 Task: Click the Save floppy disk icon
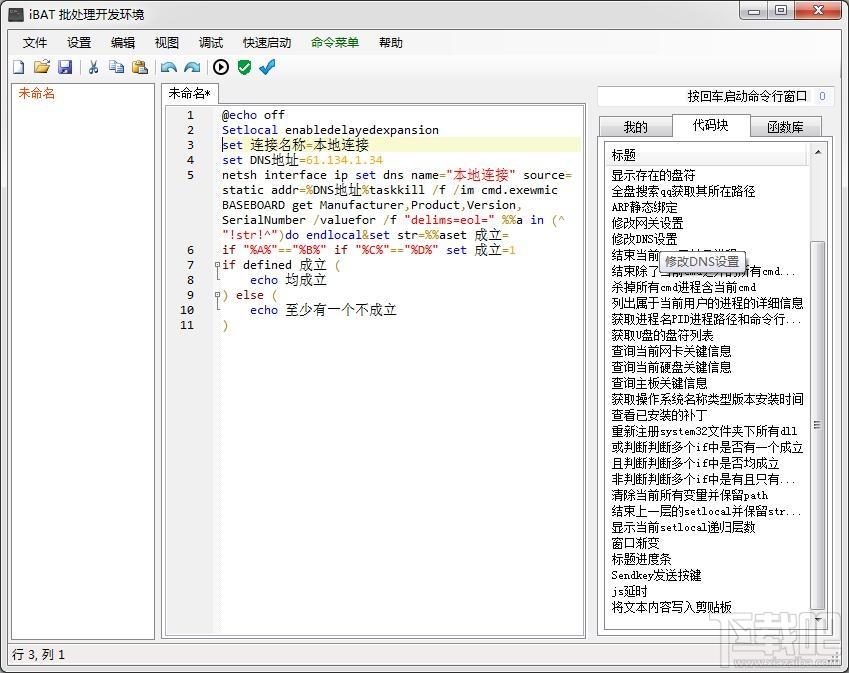[65, 67]
